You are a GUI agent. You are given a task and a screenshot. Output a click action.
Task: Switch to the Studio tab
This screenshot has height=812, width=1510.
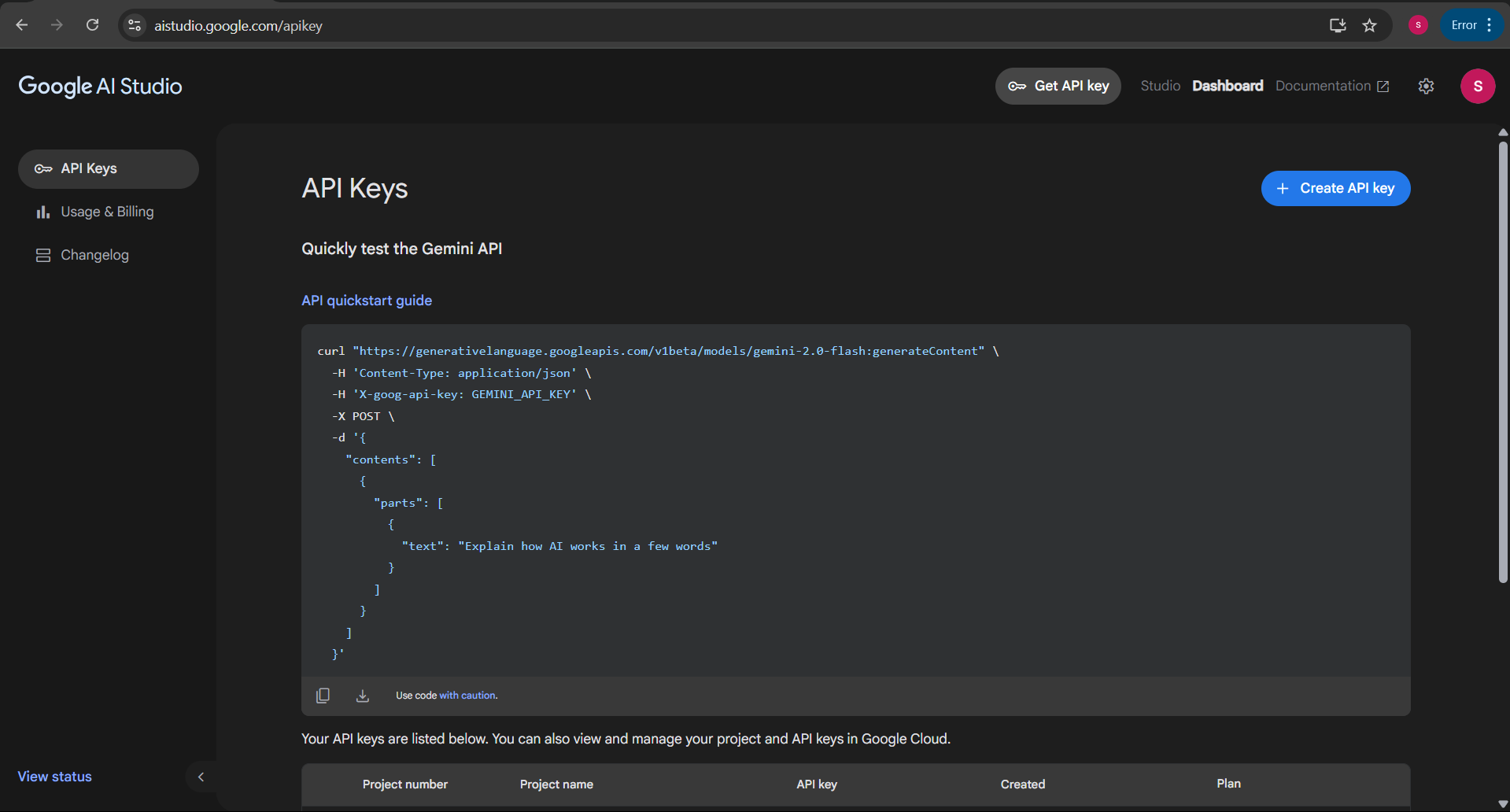point(1160,86)
